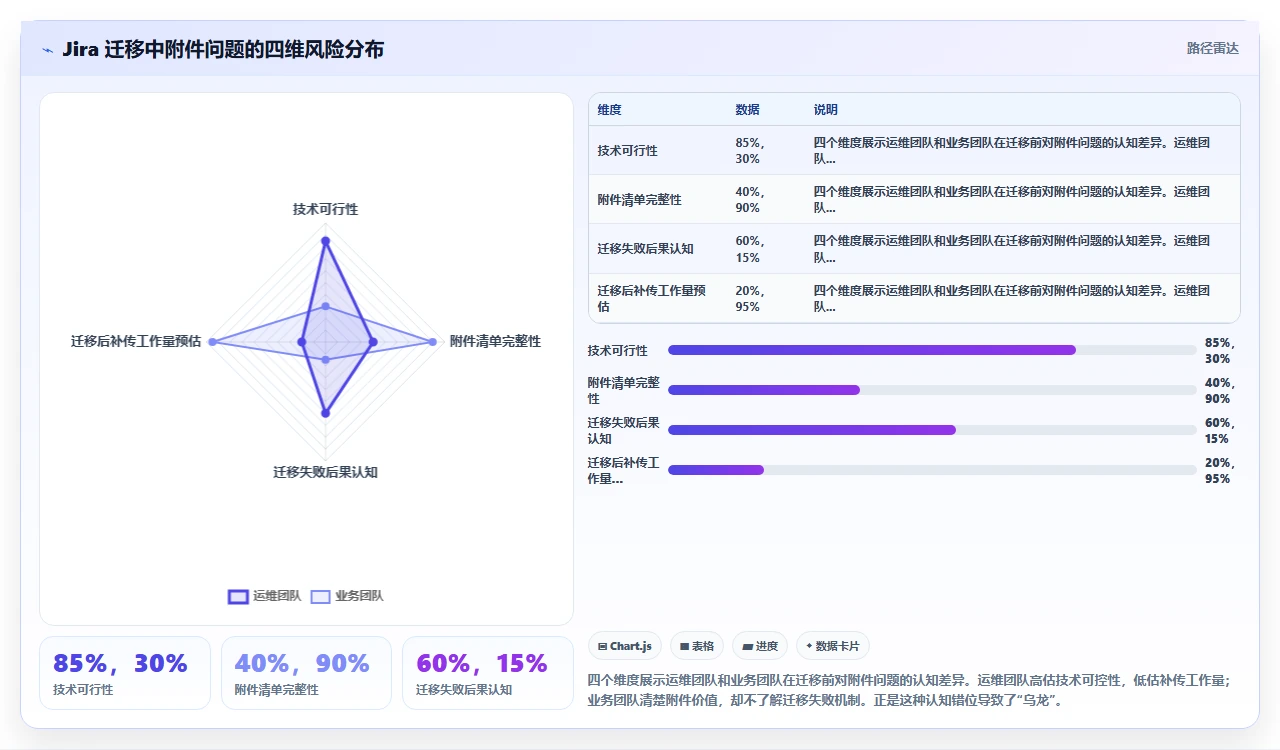1280x750 pixels.
Task: Toggle the 运维团队 legend entry
Action: click(264, 596)
